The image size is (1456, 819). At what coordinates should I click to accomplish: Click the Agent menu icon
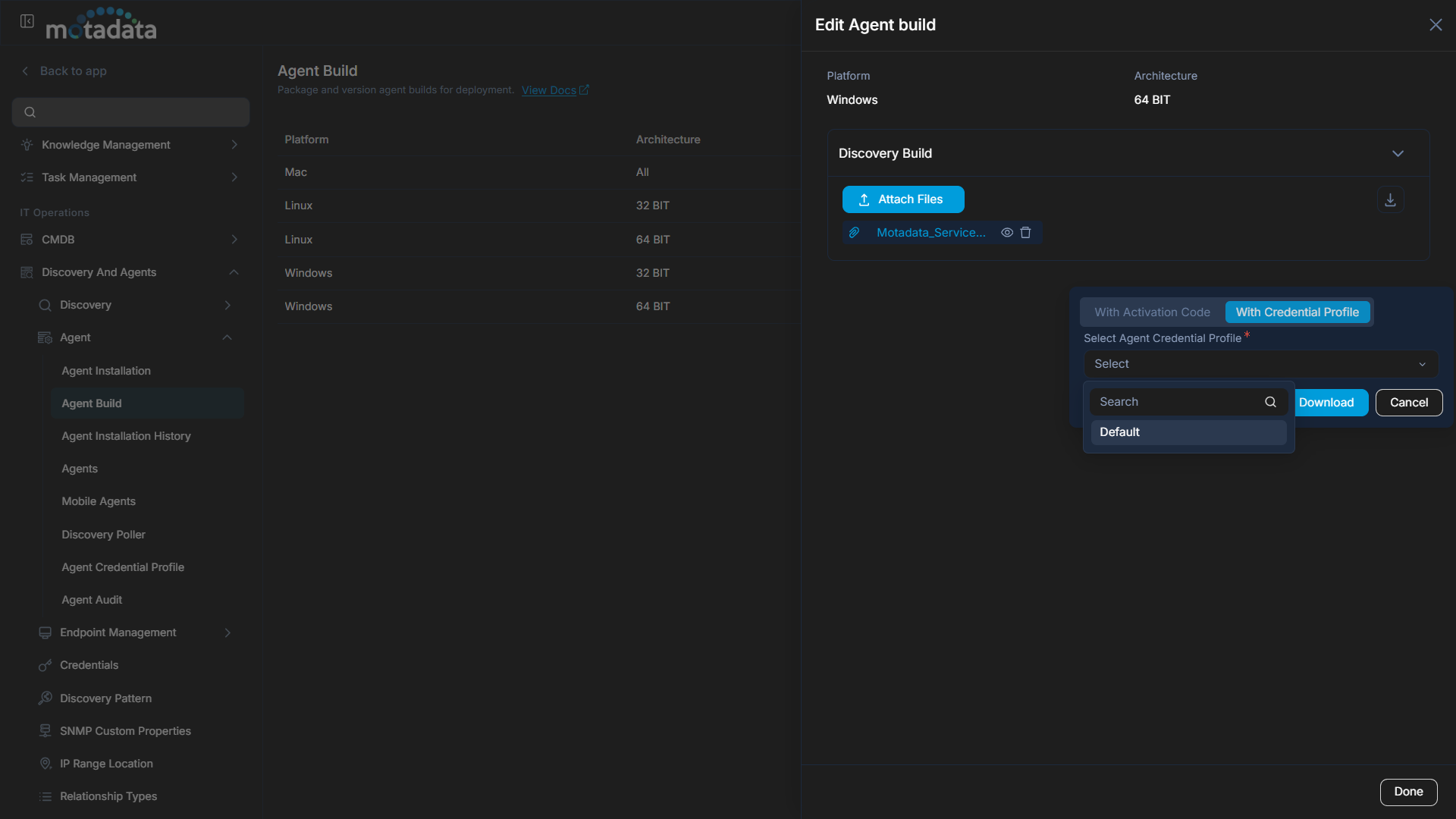point(45,337)
